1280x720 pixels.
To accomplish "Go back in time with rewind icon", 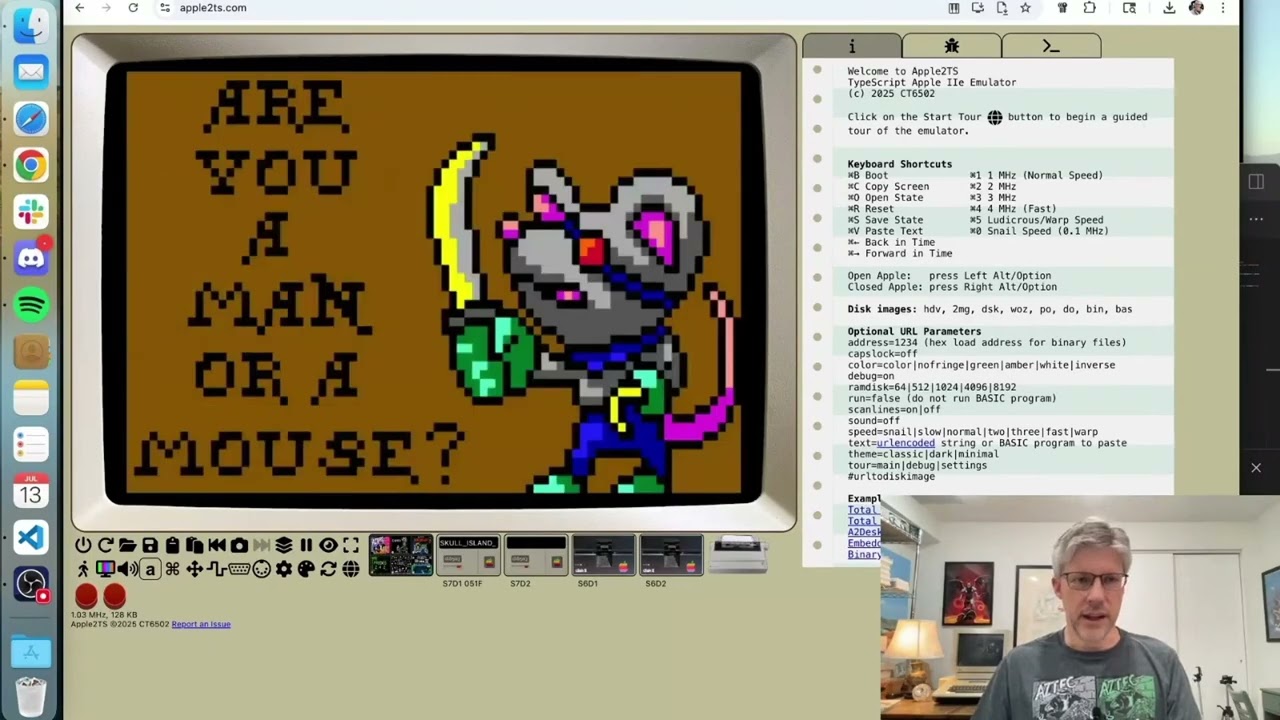I will 217,545.
